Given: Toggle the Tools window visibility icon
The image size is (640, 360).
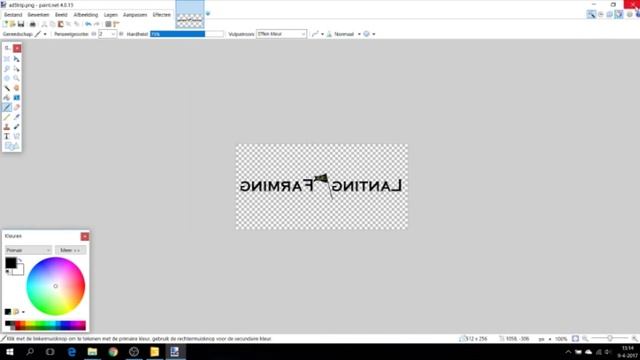Looking at the screenshot, I should (x=591, y=14).
